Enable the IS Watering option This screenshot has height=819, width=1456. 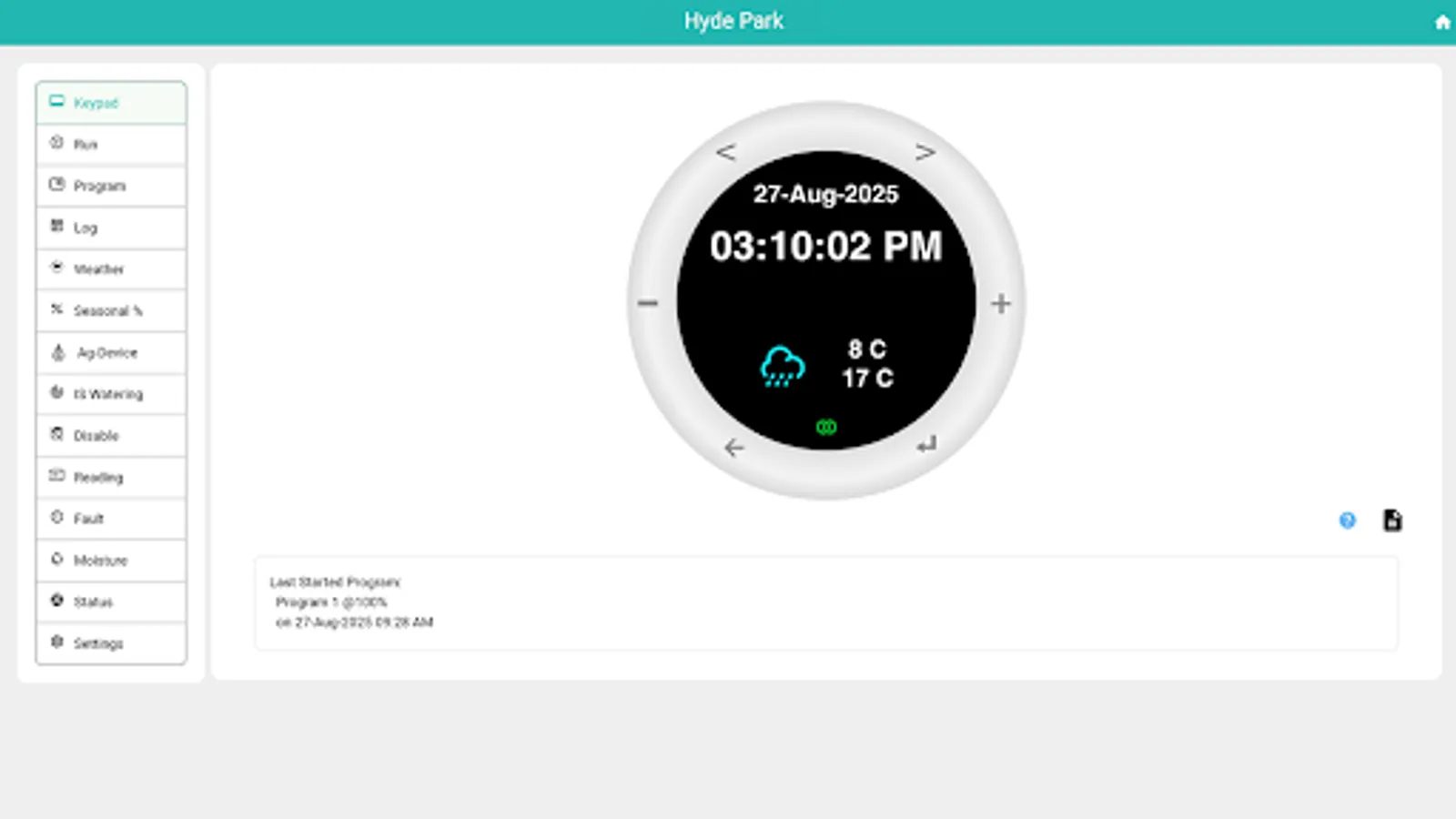(x=110, y=393)
